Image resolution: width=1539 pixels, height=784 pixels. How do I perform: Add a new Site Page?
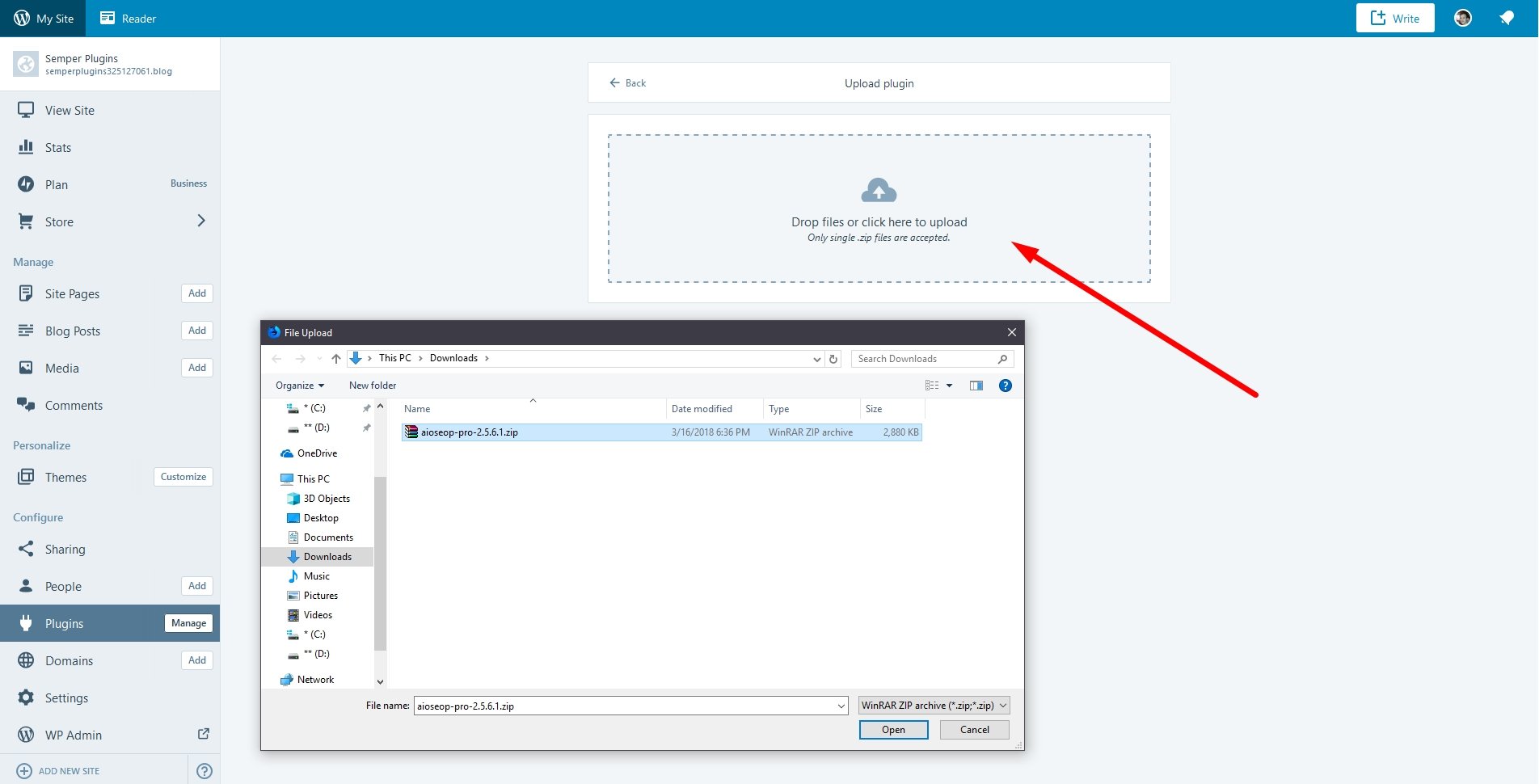(197, 293)
